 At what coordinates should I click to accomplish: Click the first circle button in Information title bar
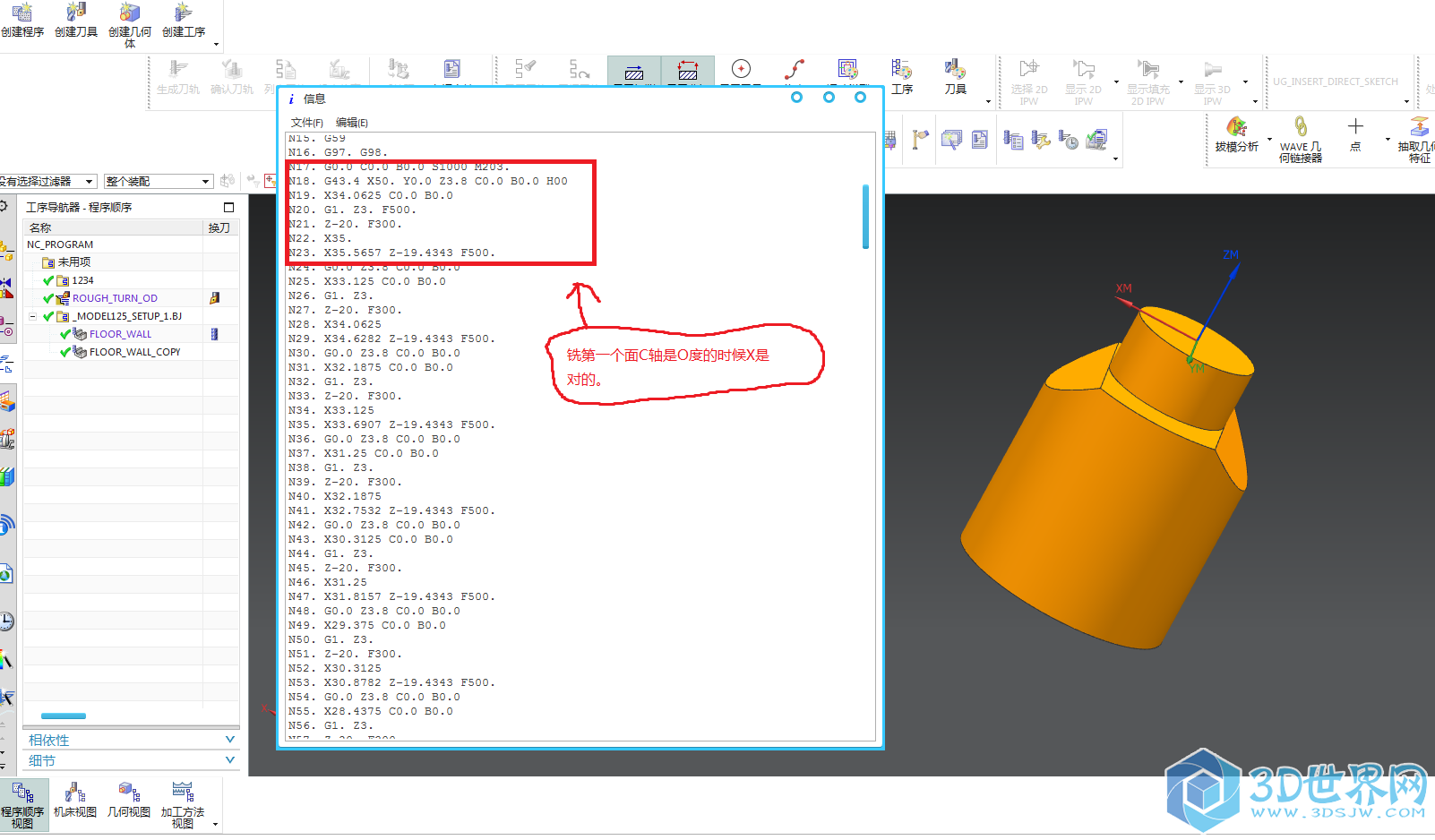[796, 97]
